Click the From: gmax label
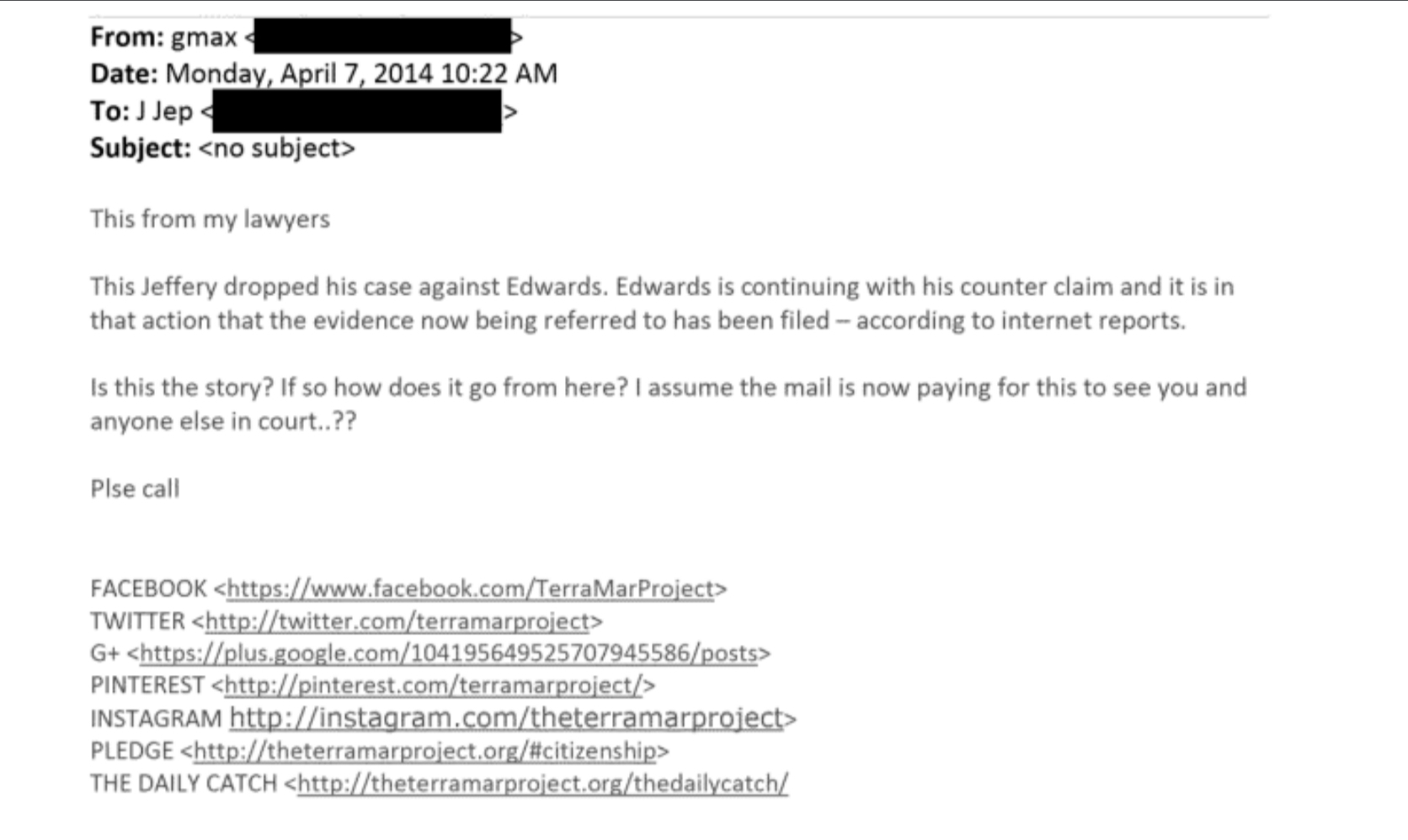 [164, 37]
